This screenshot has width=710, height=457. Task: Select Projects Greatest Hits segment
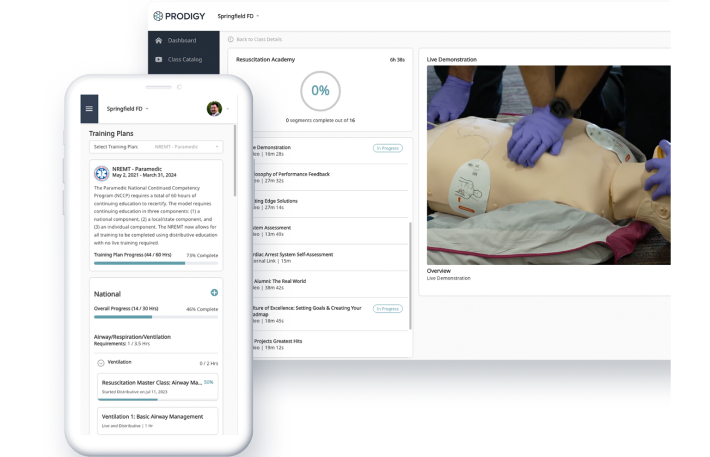[x=331, y=344]
